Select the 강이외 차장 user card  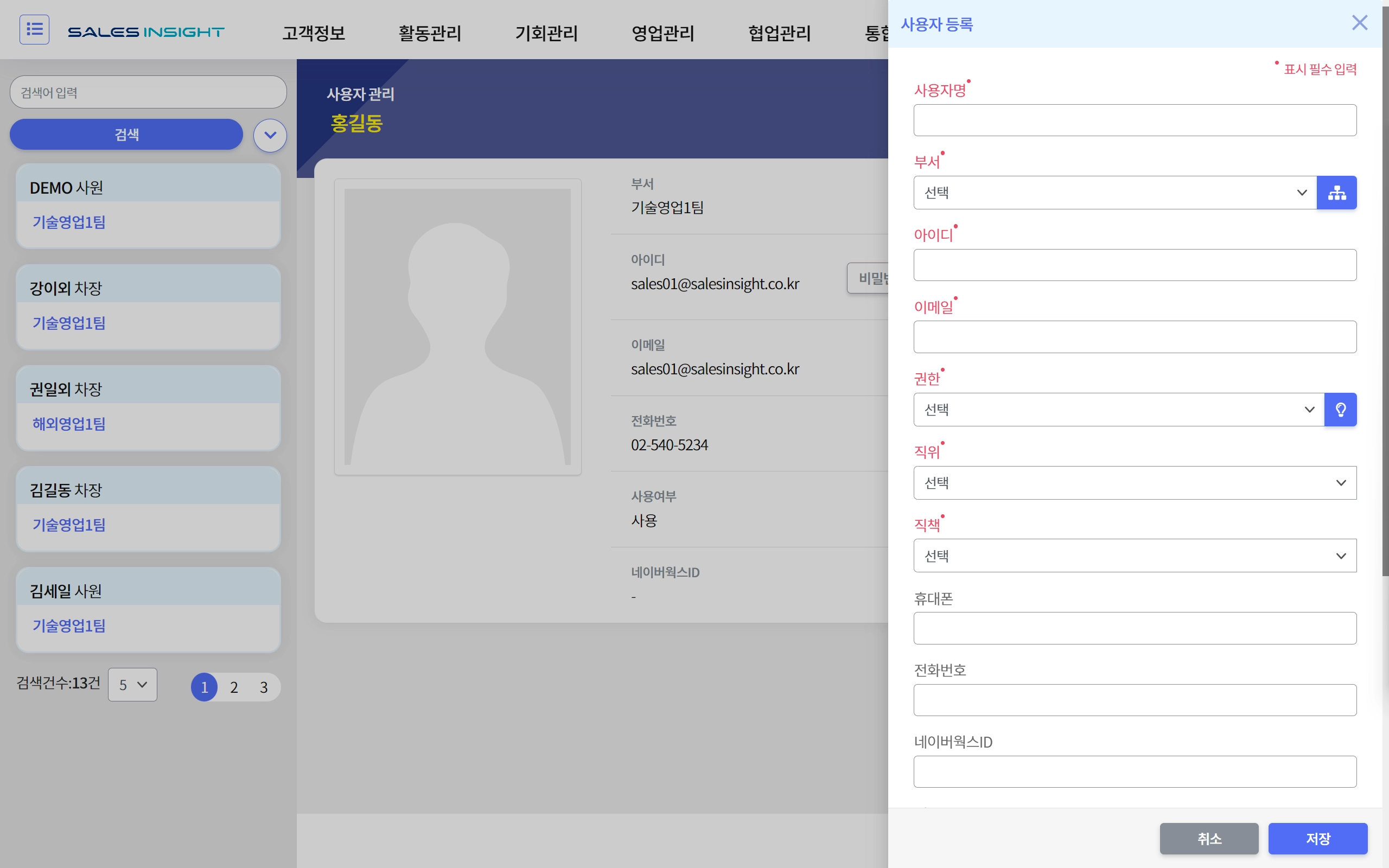click(148, 307)
